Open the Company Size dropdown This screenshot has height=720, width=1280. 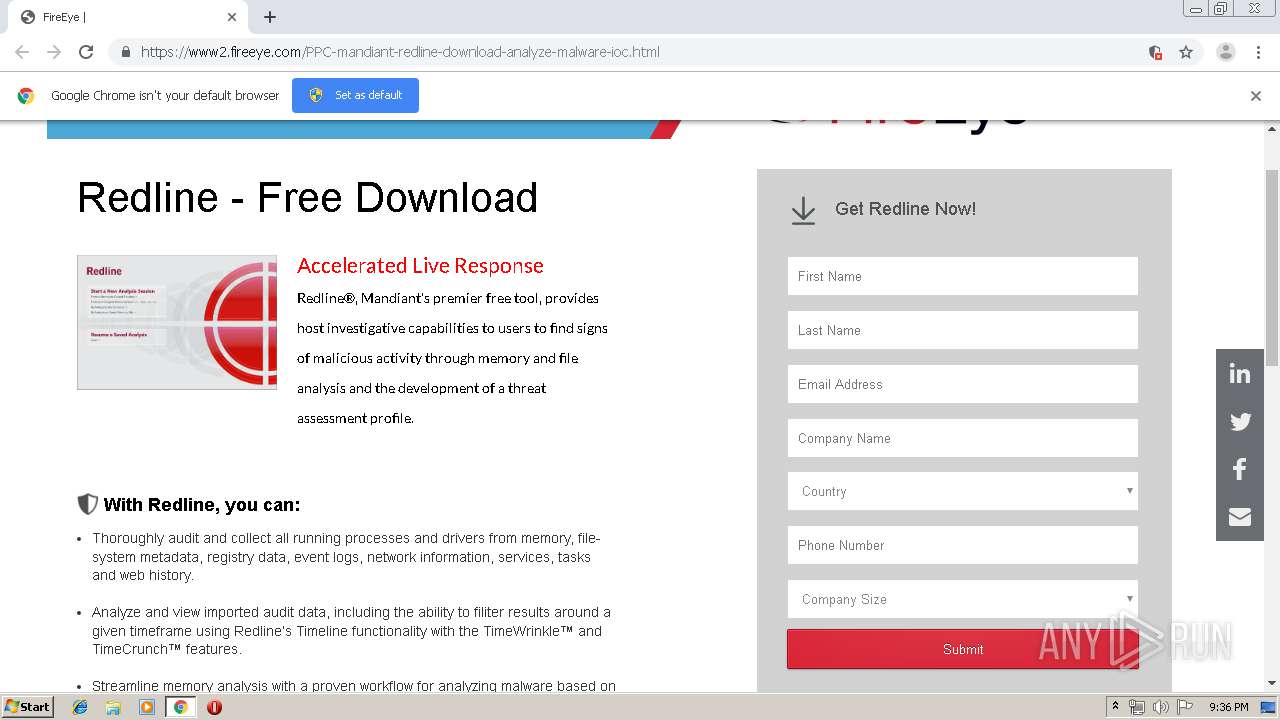click(962, 599)
